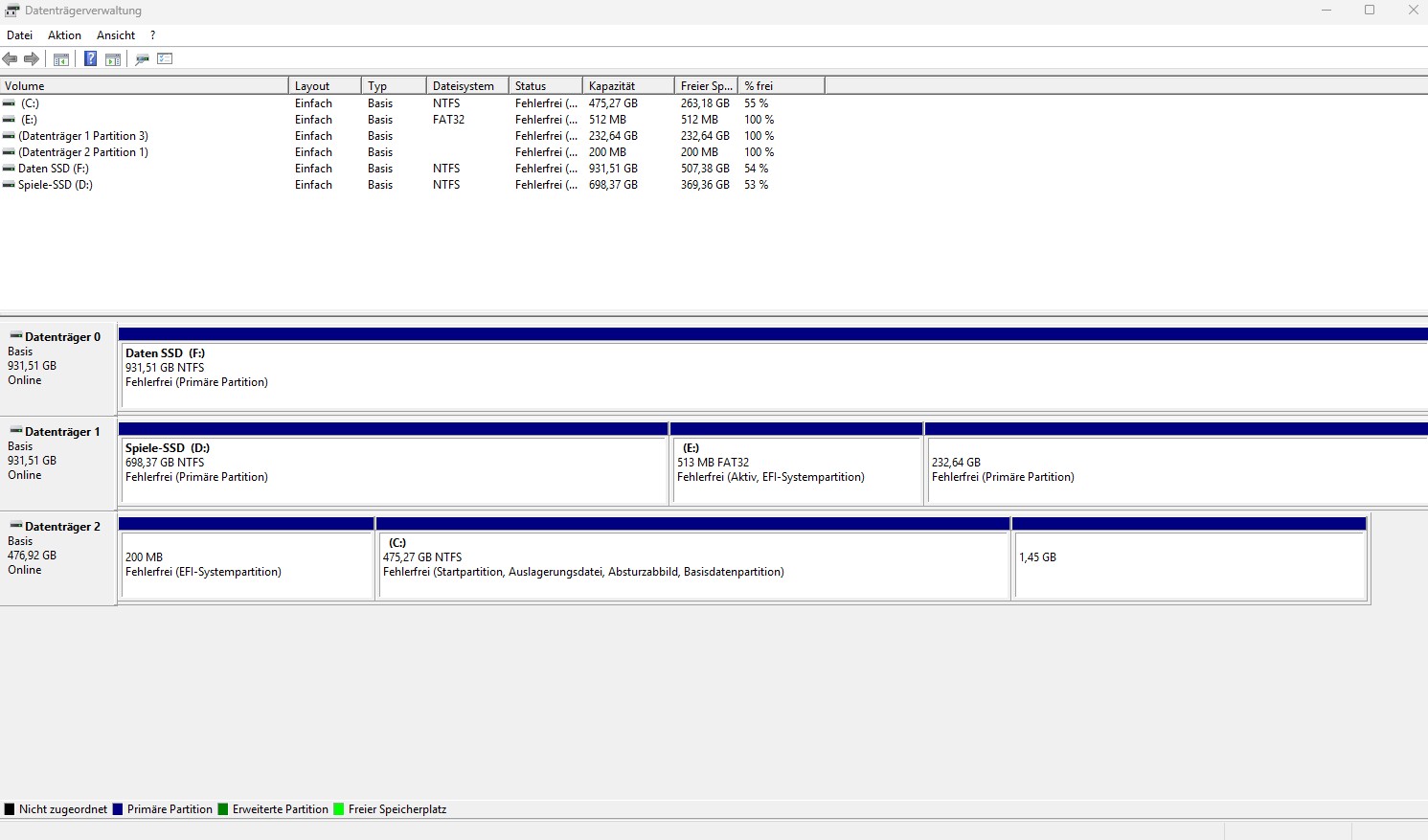This screenshot has width=1428, height=840.
Task: Sort by the Volume column header
Action: [x=144, y=85]
